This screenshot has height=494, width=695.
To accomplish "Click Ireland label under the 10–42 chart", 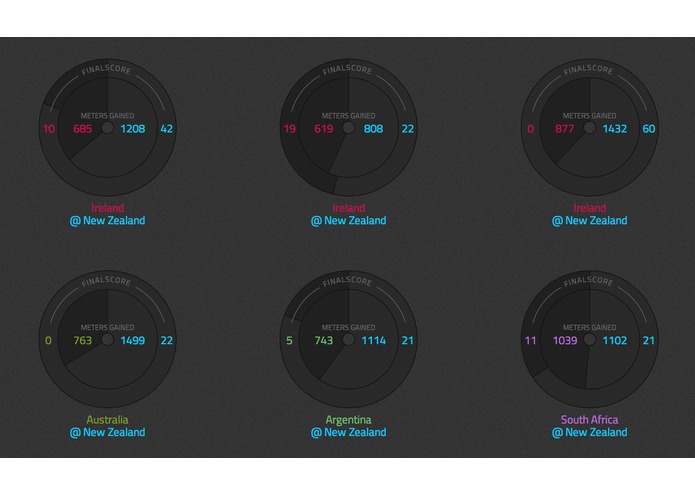I will click(108, 208).
